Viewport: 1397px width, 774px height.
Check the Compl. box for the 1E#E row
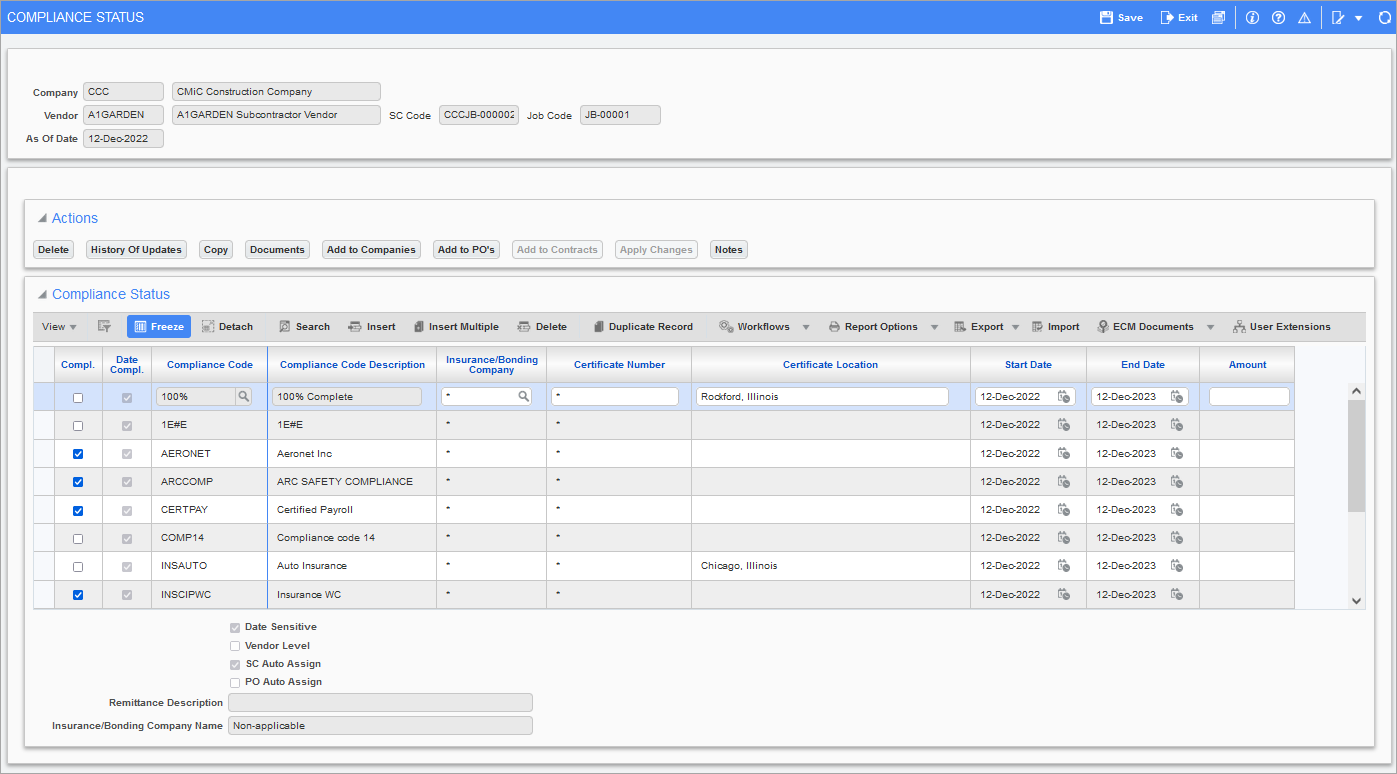tap(78, 426)
